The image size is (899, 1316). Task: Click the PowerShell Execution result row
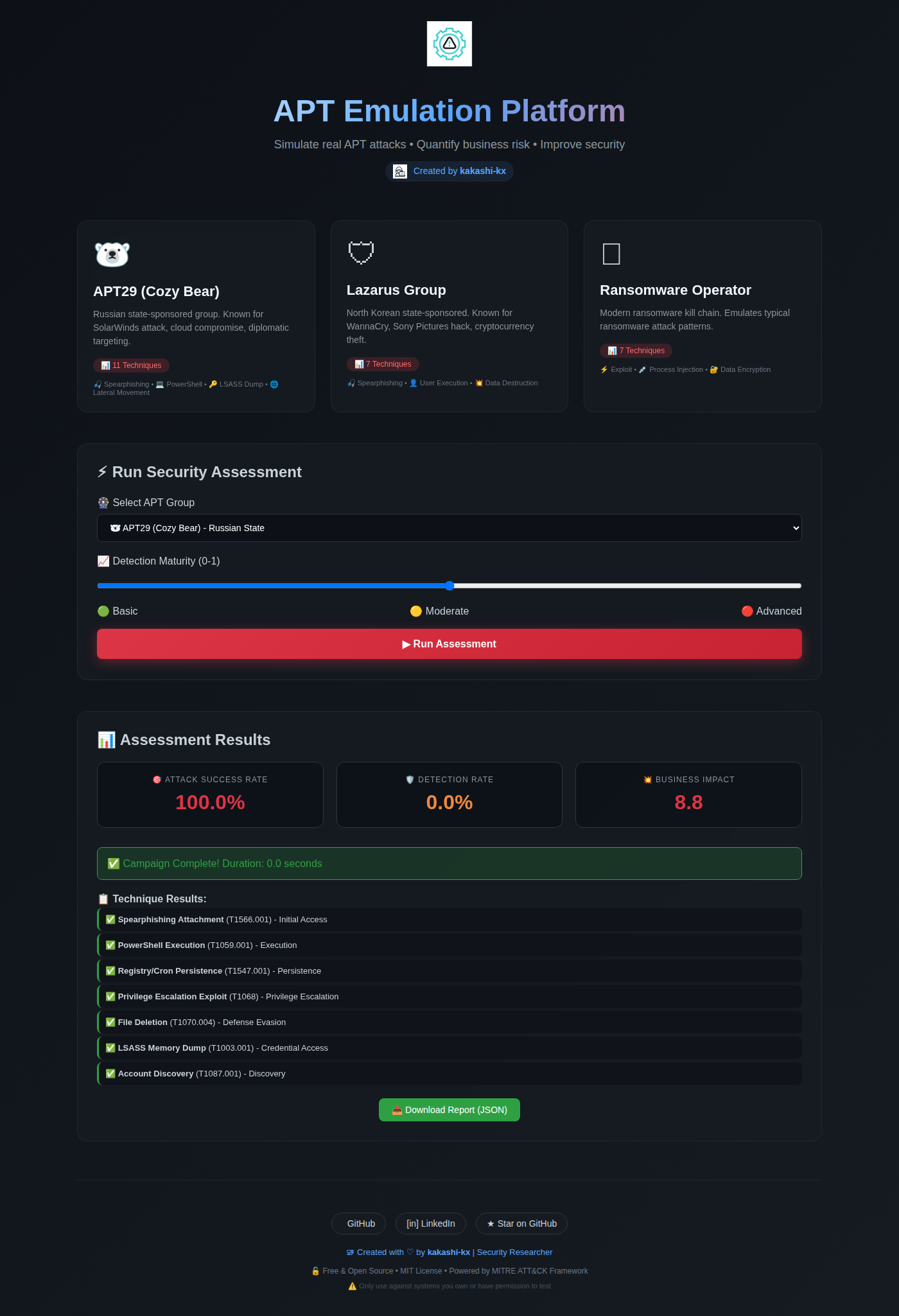[449, 945]
